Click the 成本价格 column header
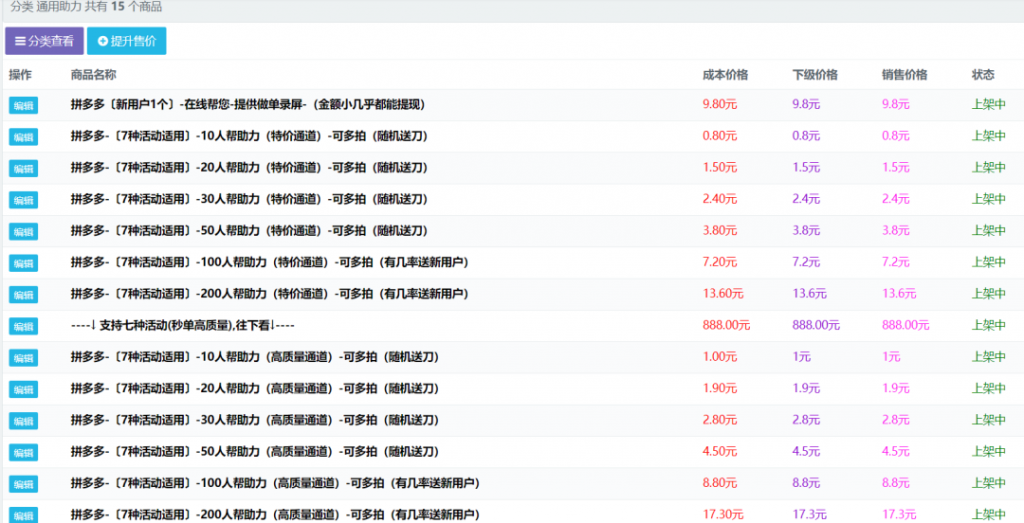The height and width of the screenshot is (523, 1024). [725, 75]
